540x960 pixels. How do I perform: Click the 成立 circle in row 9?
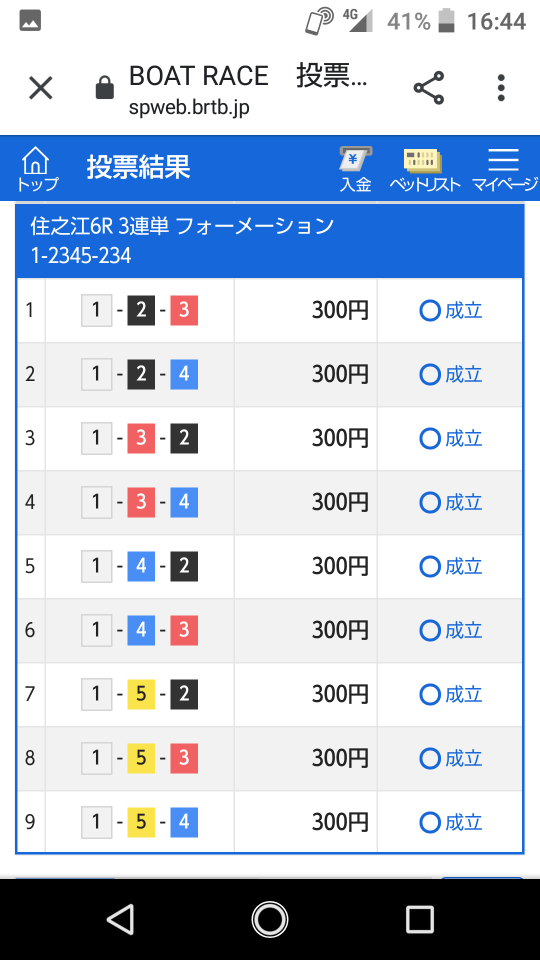tap(430, 822)
